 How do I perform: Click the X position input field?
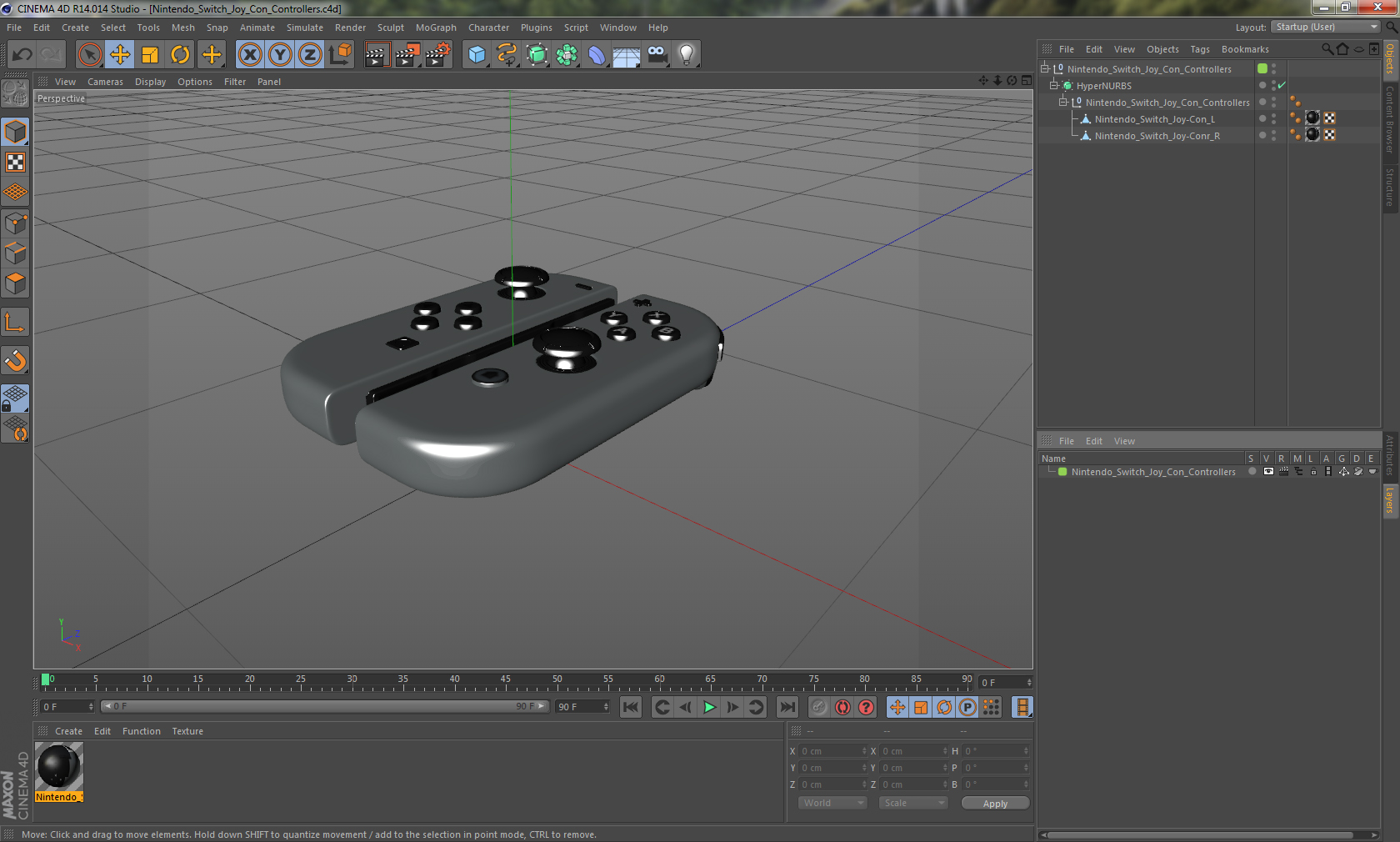833,751
